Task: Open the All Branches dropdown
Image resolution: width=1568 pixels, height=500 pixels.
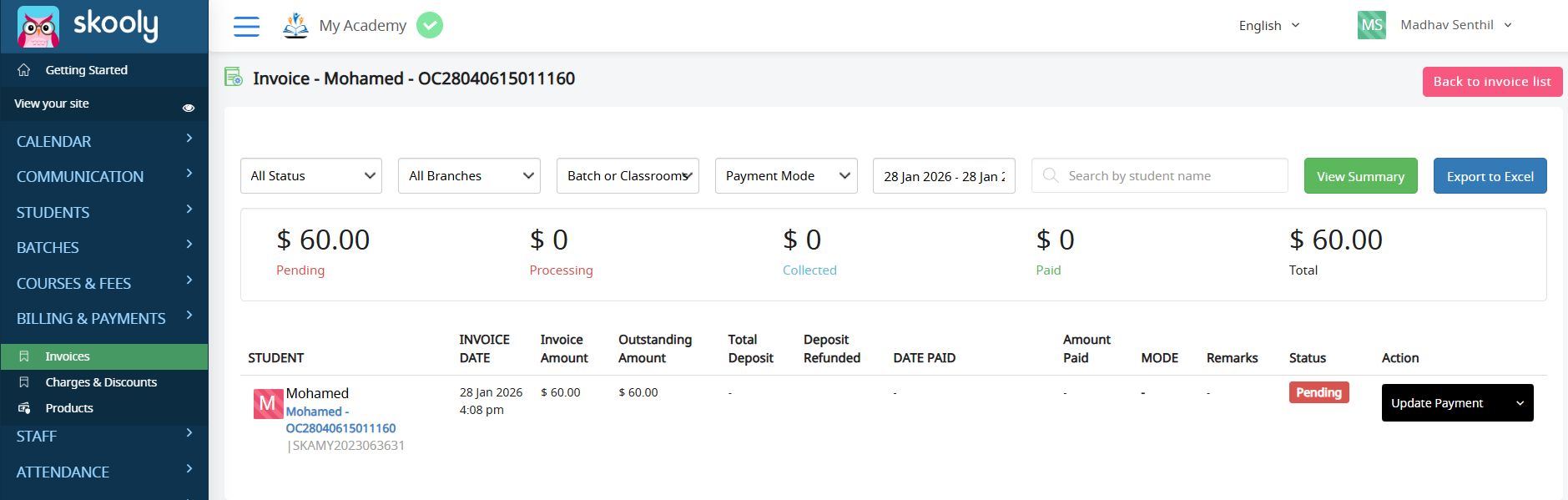Action: click(469, 176)
